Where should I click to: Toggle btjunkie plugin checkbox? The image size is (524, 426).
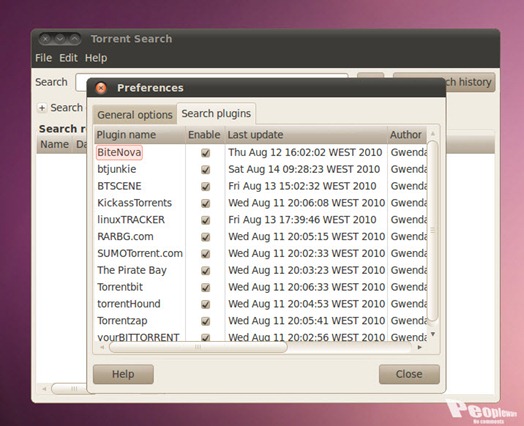[x=205, y=169]
